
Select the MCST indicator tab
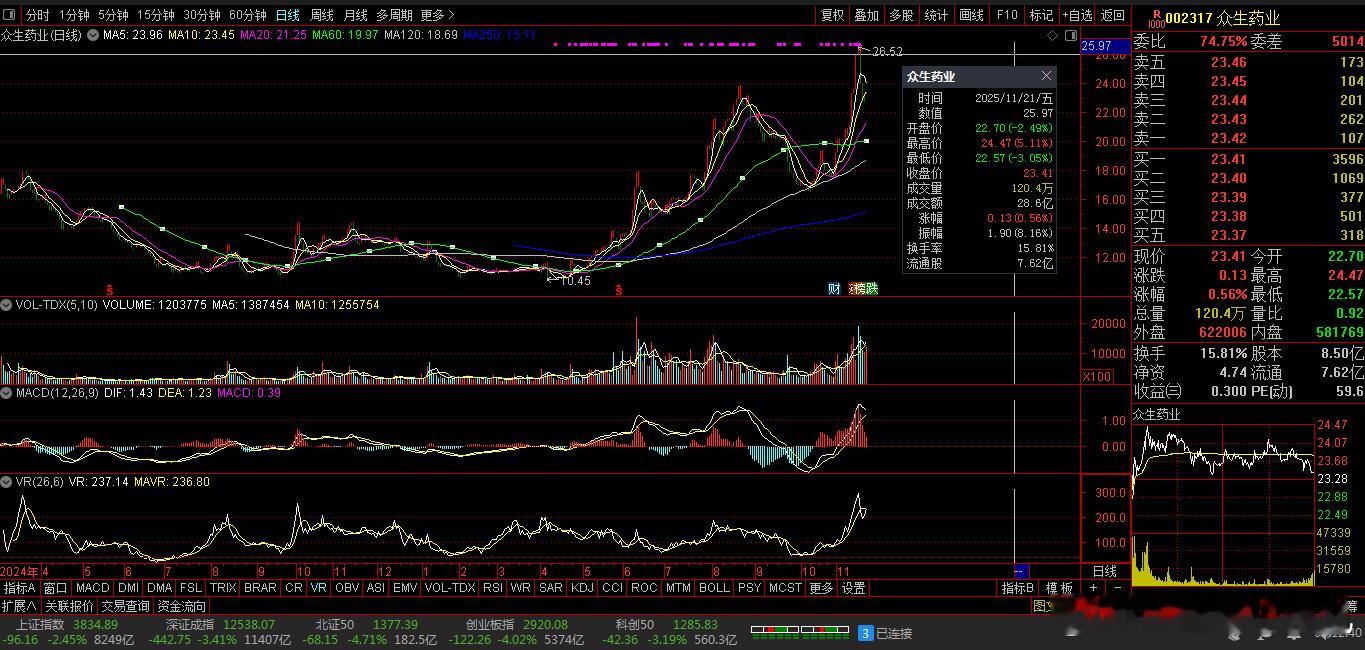[x=785, y=588]
